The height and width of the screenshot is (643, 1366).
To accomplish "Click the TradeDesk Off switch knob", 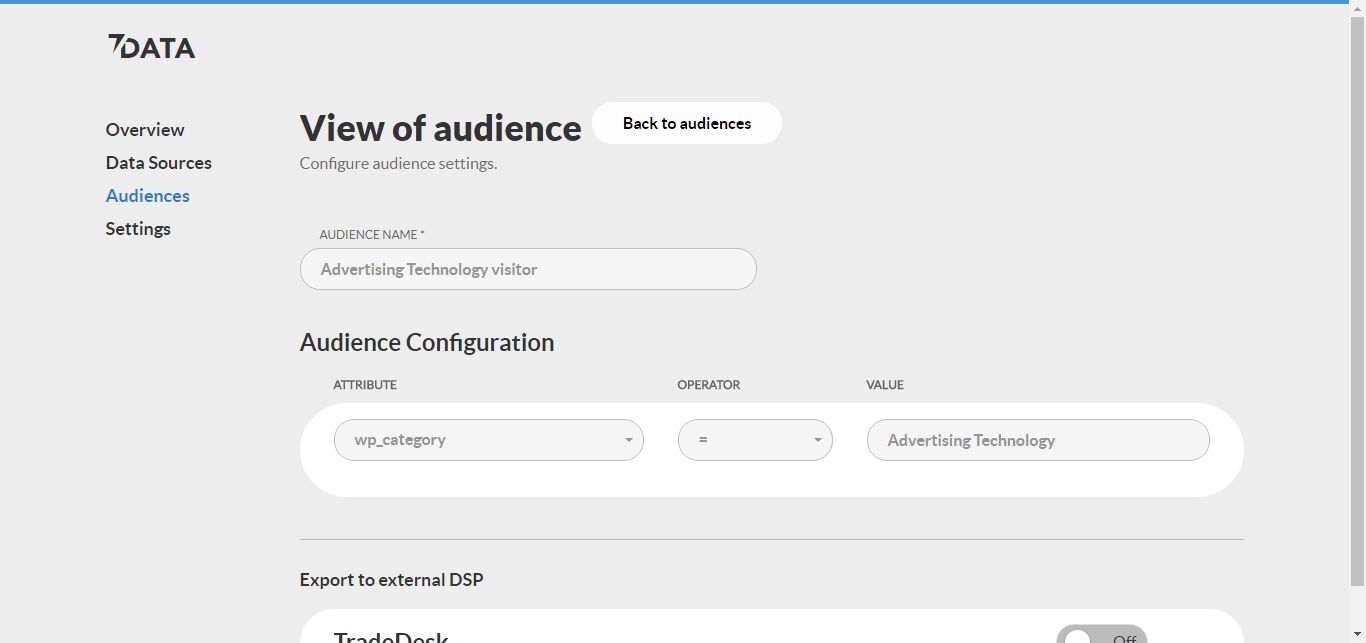I will tap(1077, 637).
